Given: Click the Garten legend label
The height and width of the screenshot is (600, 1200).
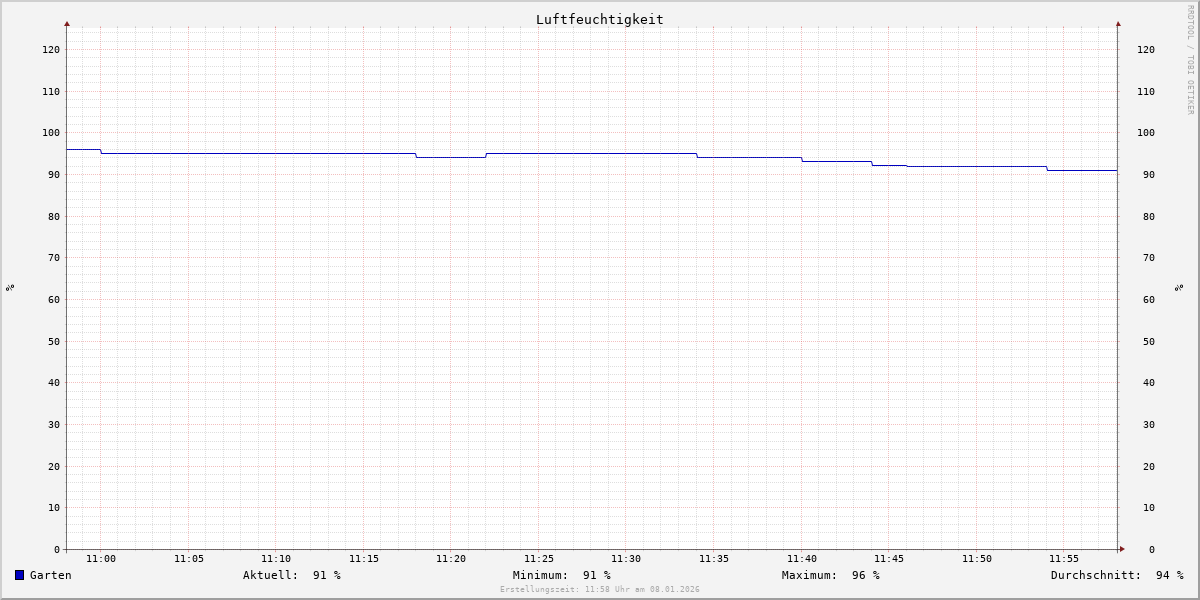Looking at the screenshot, I should point(51,575).
